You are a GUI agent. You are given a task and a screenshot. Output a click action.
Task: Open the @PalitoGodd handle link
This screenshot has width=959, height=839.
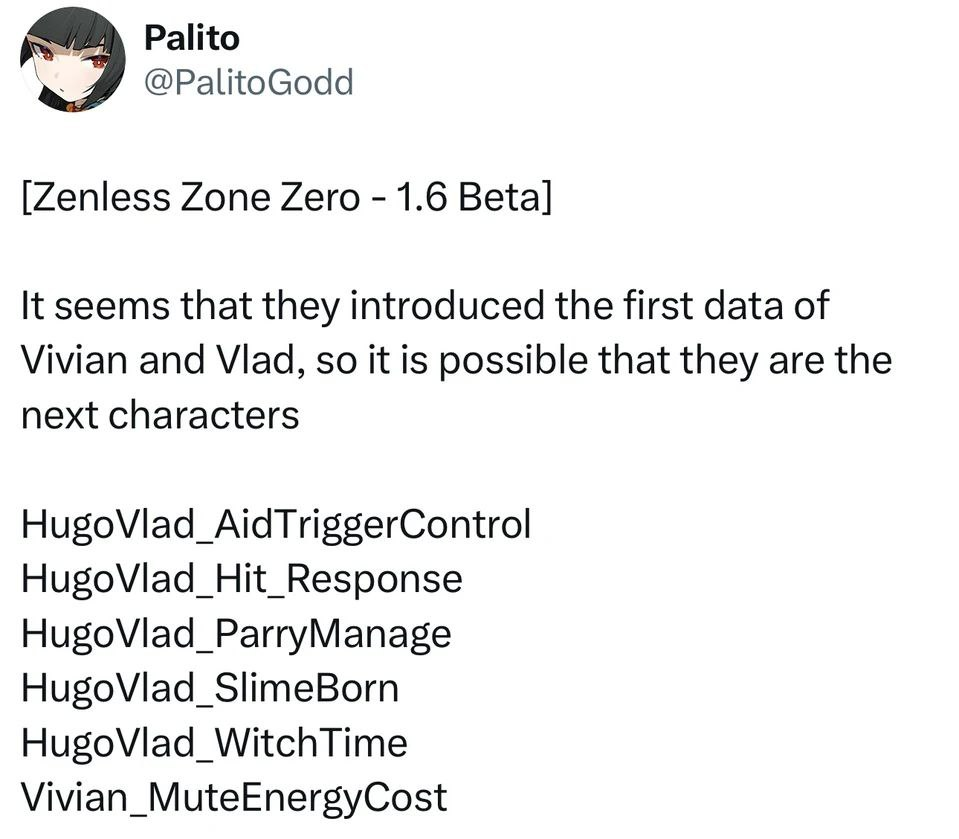[x=248, y=82]
